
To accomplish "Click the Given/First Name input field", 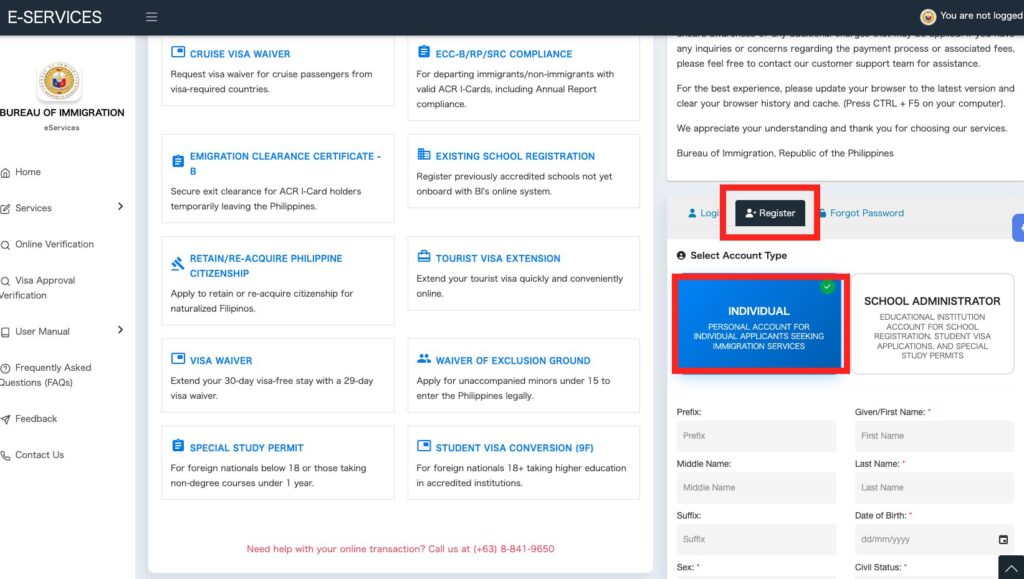I will pyautogui.click(x=934, y=436).
